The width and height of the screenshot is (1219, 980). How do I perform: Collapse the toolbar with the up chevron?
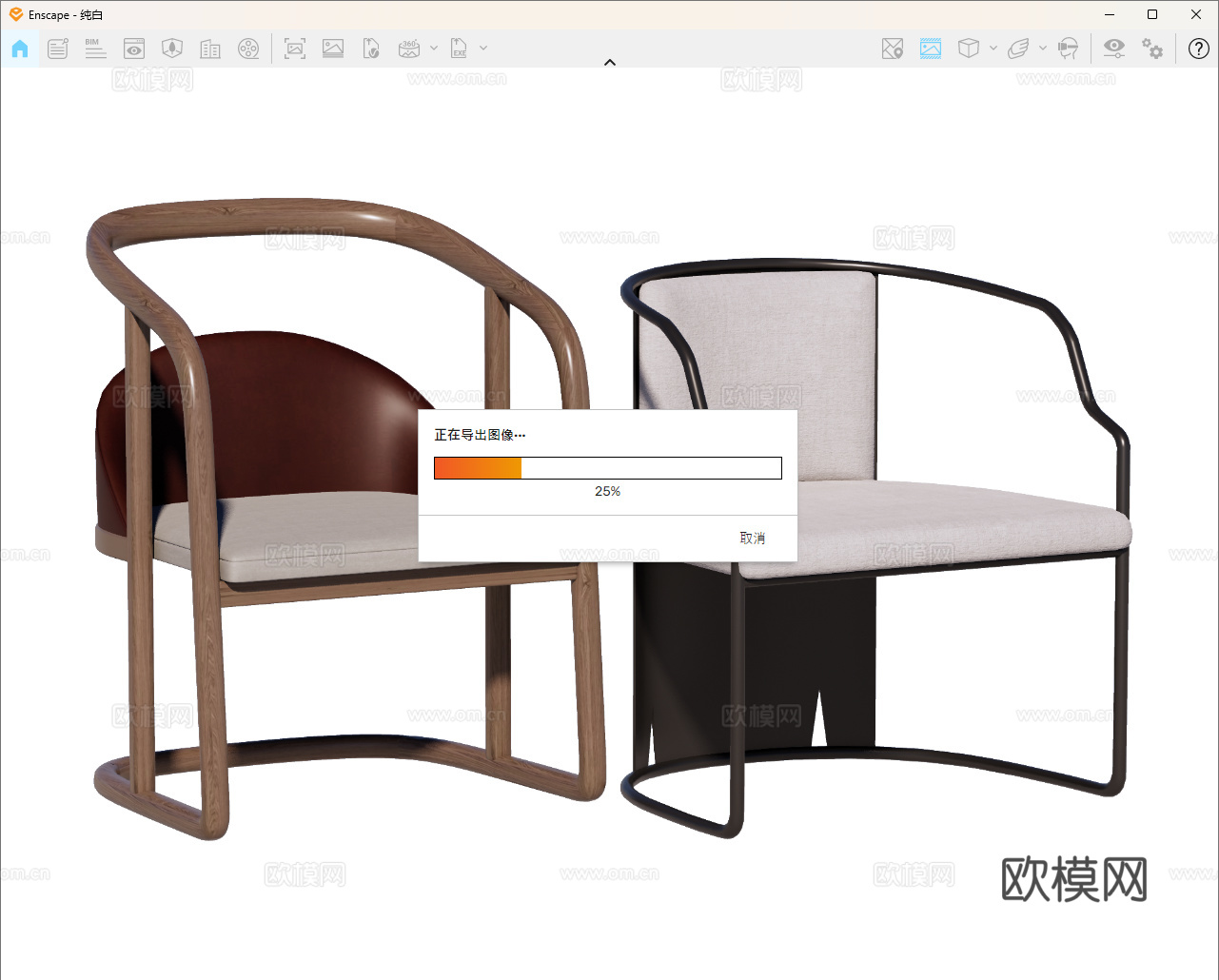point(610,63)
